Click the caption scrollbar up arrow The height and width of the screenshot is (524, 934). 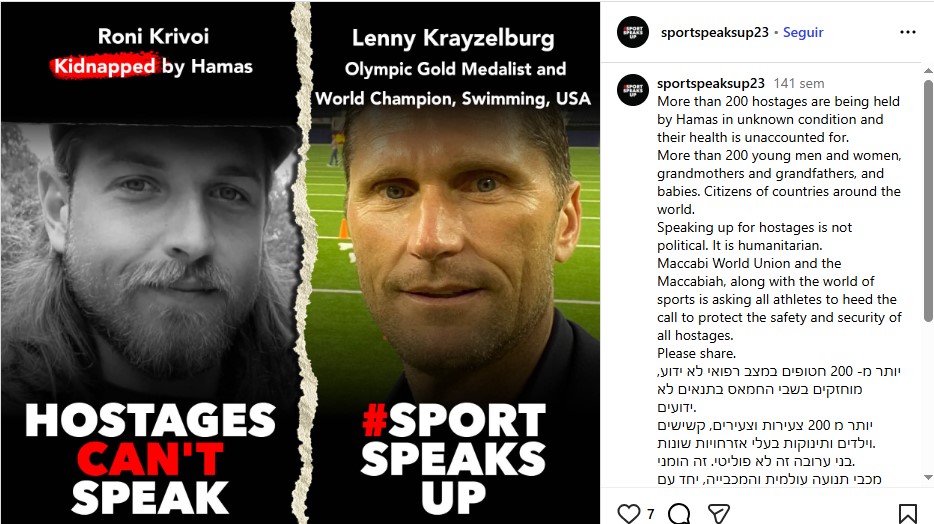click(x=928, y=71)
